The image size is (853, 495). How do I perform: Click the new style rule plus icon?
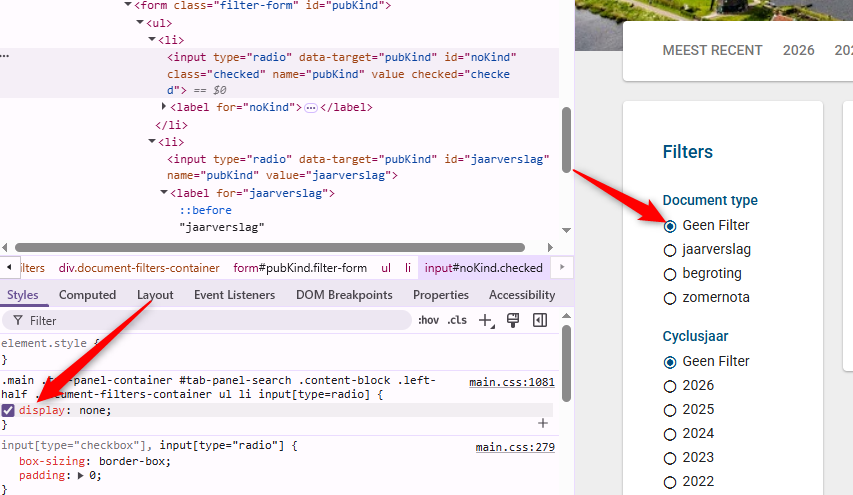(x=485, y=320)
